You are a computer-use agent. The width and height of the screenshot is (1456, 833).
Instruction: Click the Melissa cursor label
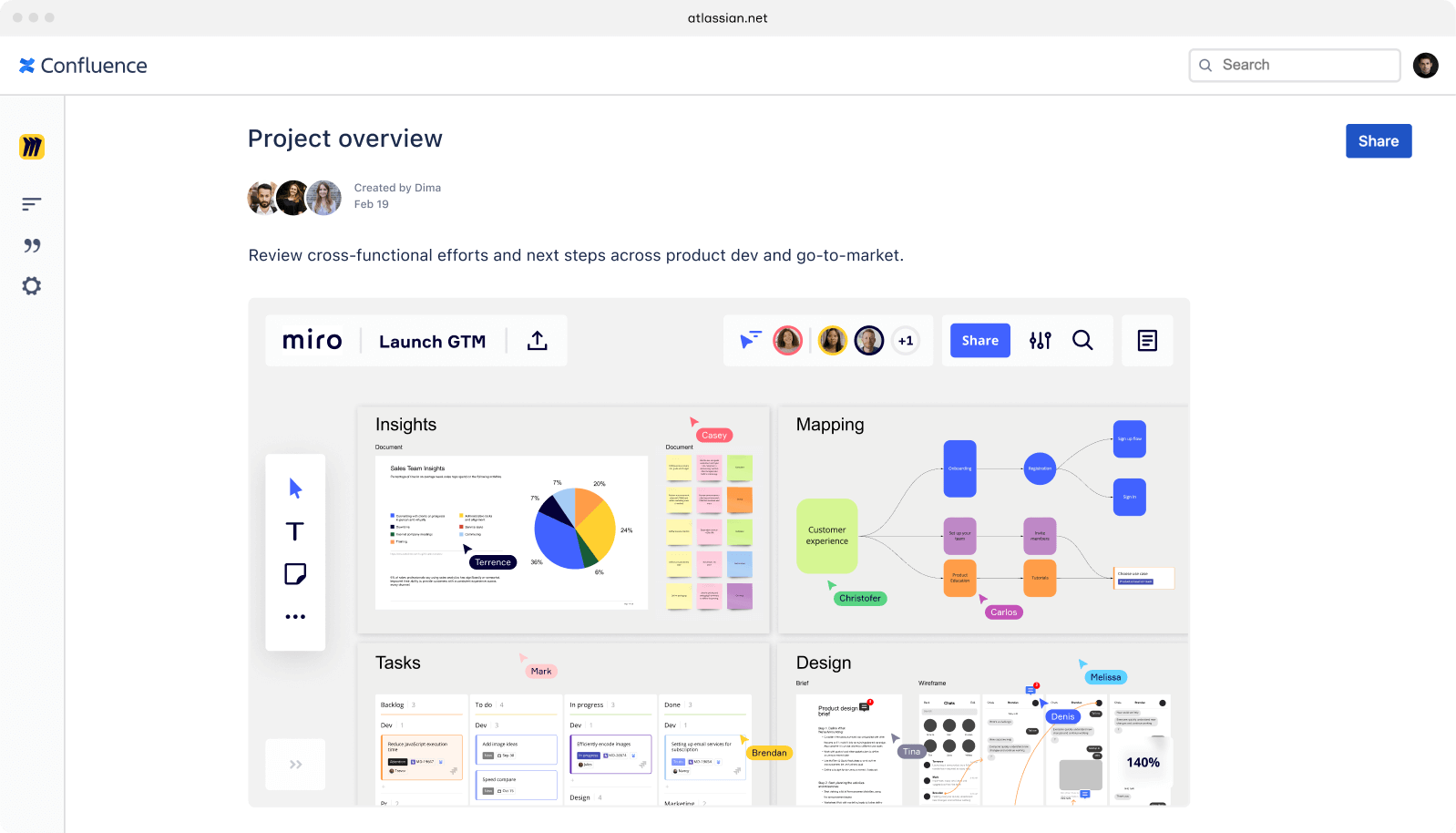tap(1106, 677)
